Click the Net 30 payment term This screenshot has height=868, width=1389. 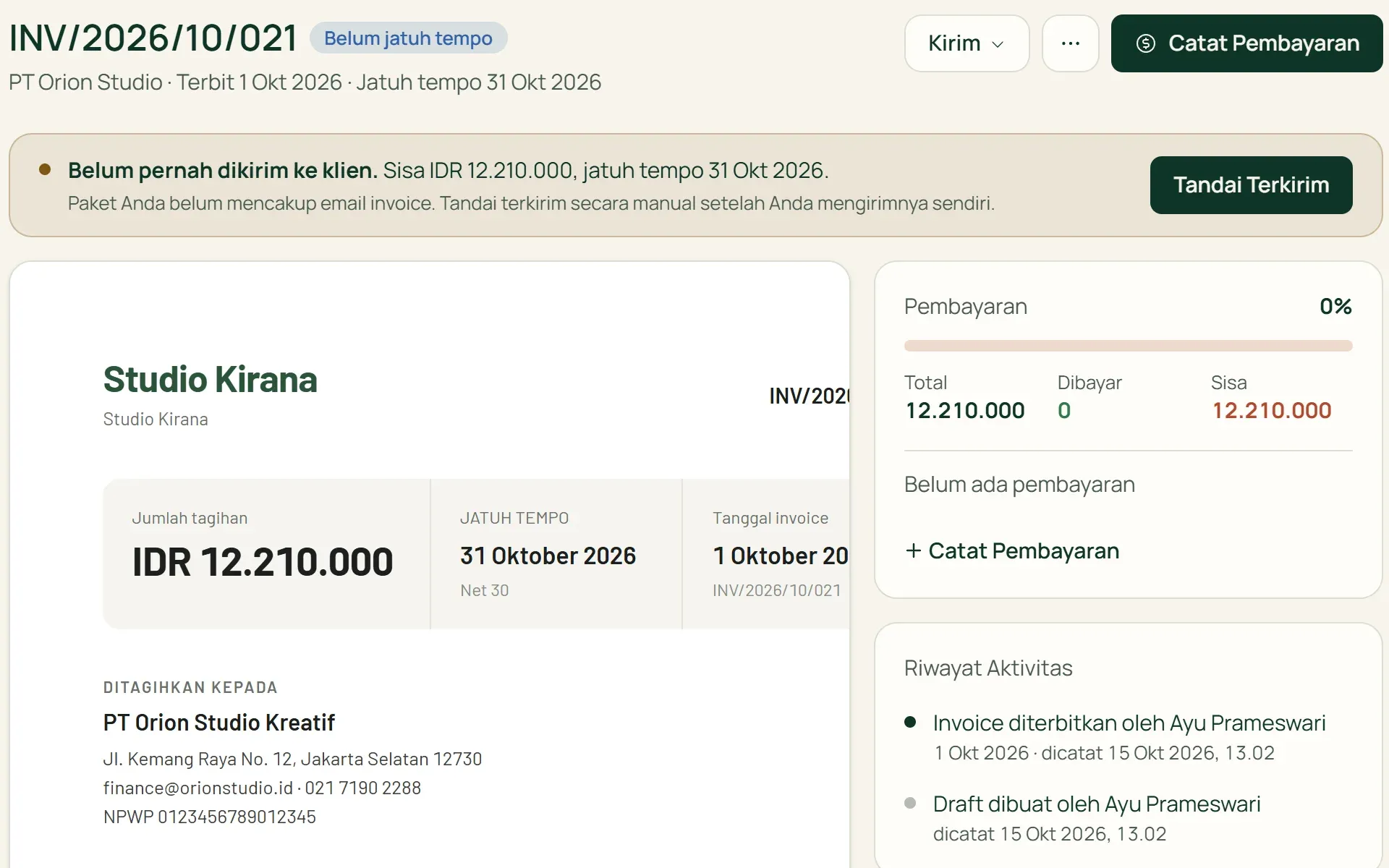484,590
